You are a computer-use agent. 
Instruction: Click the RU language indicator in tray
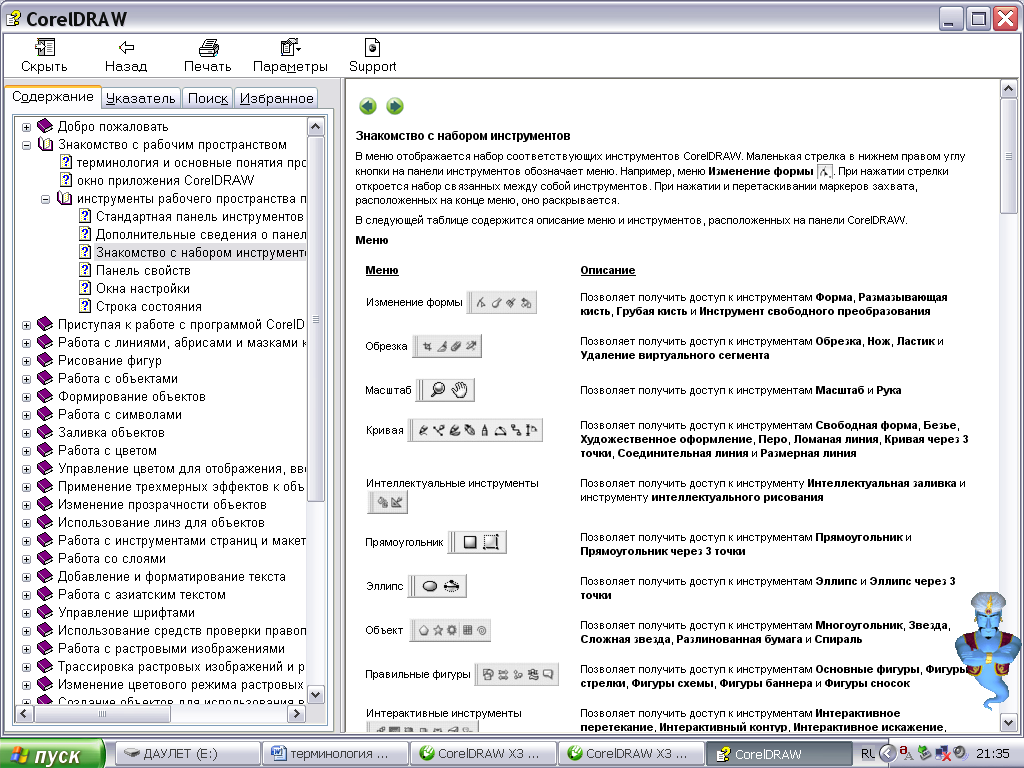tap(867, 754)
